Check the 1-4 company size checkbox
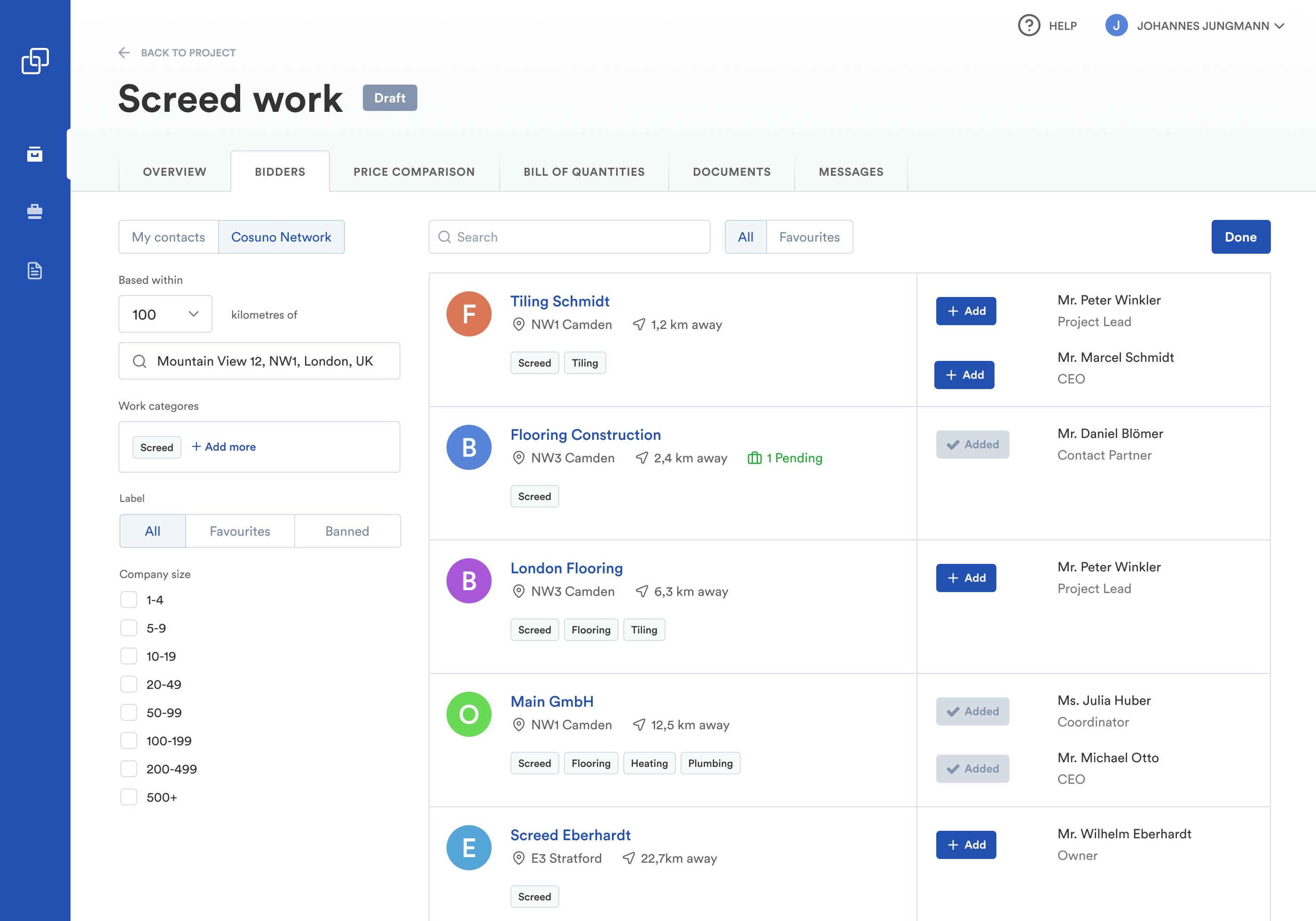This screenshot has height=921, width=1316. (x=128, y=600)
